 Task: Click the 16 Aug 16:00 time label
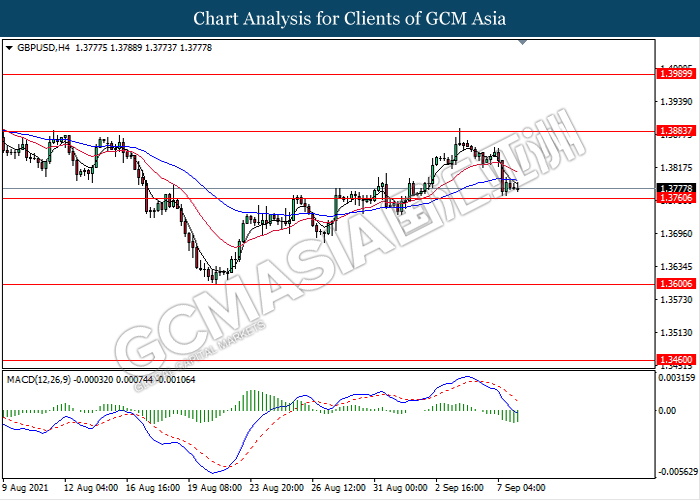click(x=153, y=488)
